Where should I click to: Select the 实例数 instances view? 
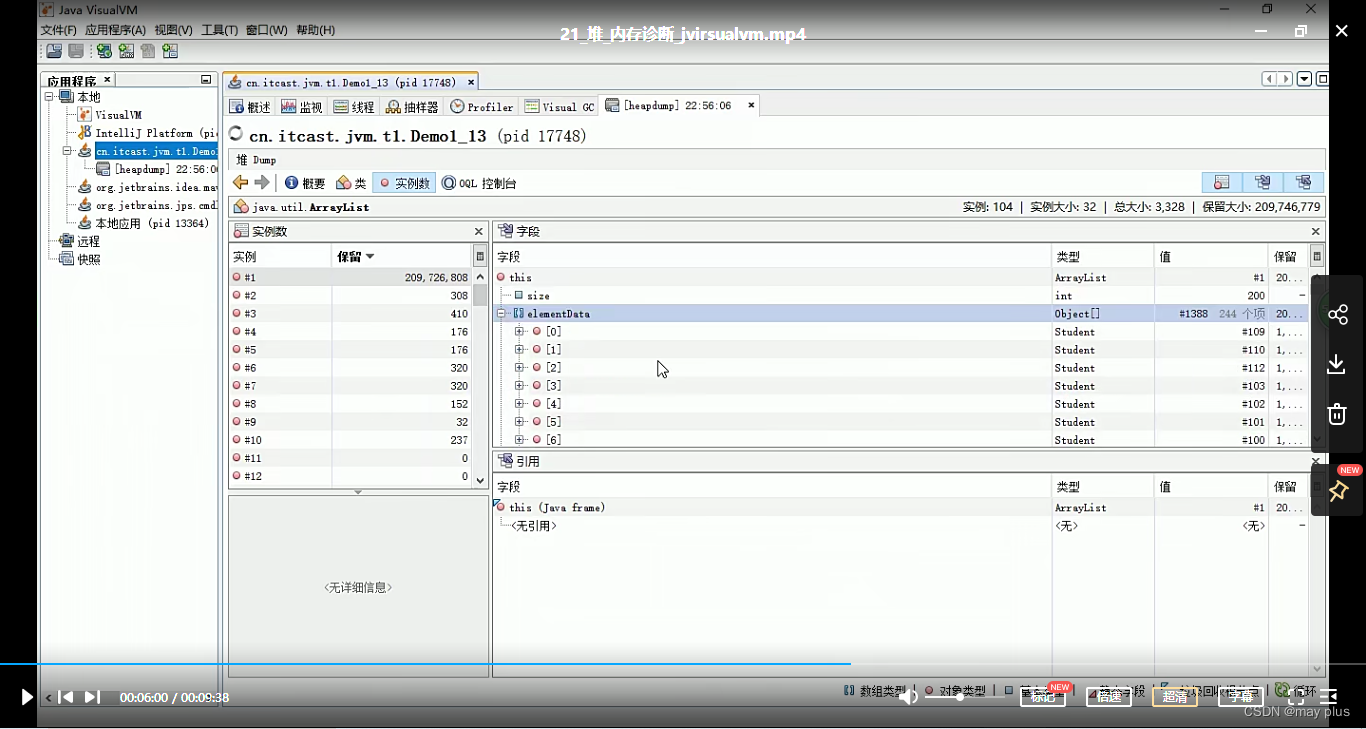(404, 183)
